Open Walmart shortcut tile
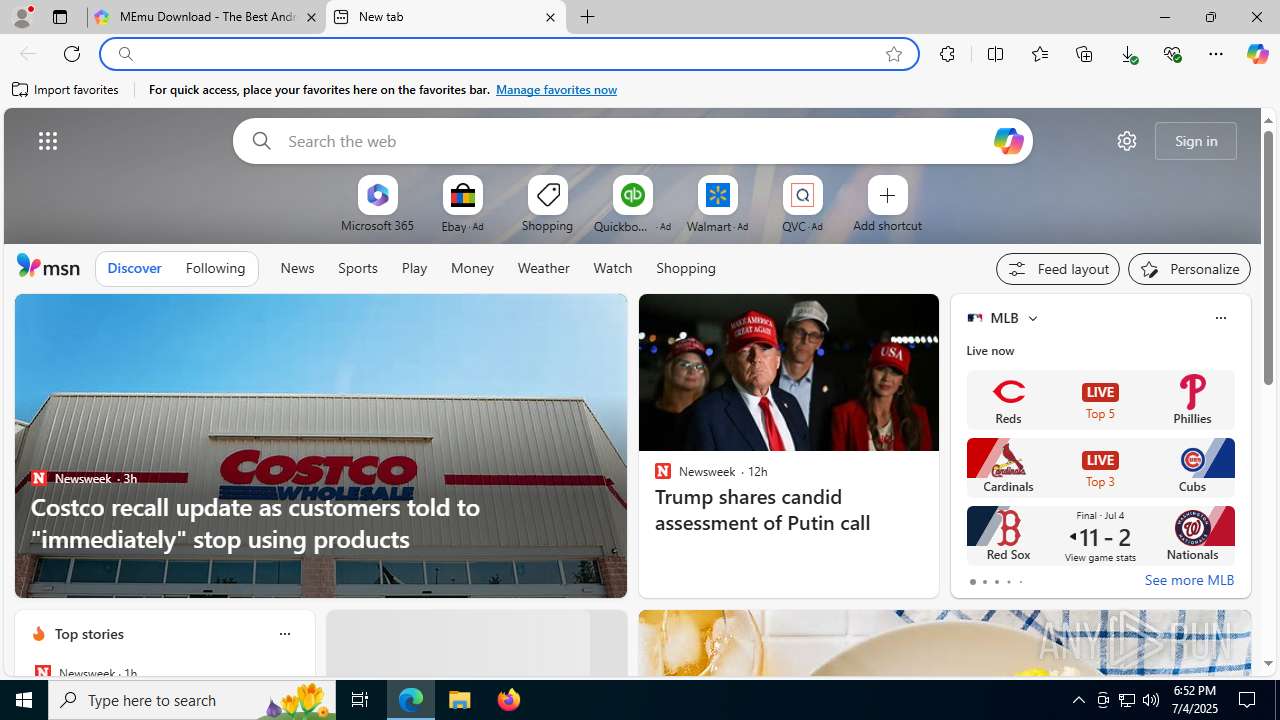 [x=717, y=205]
